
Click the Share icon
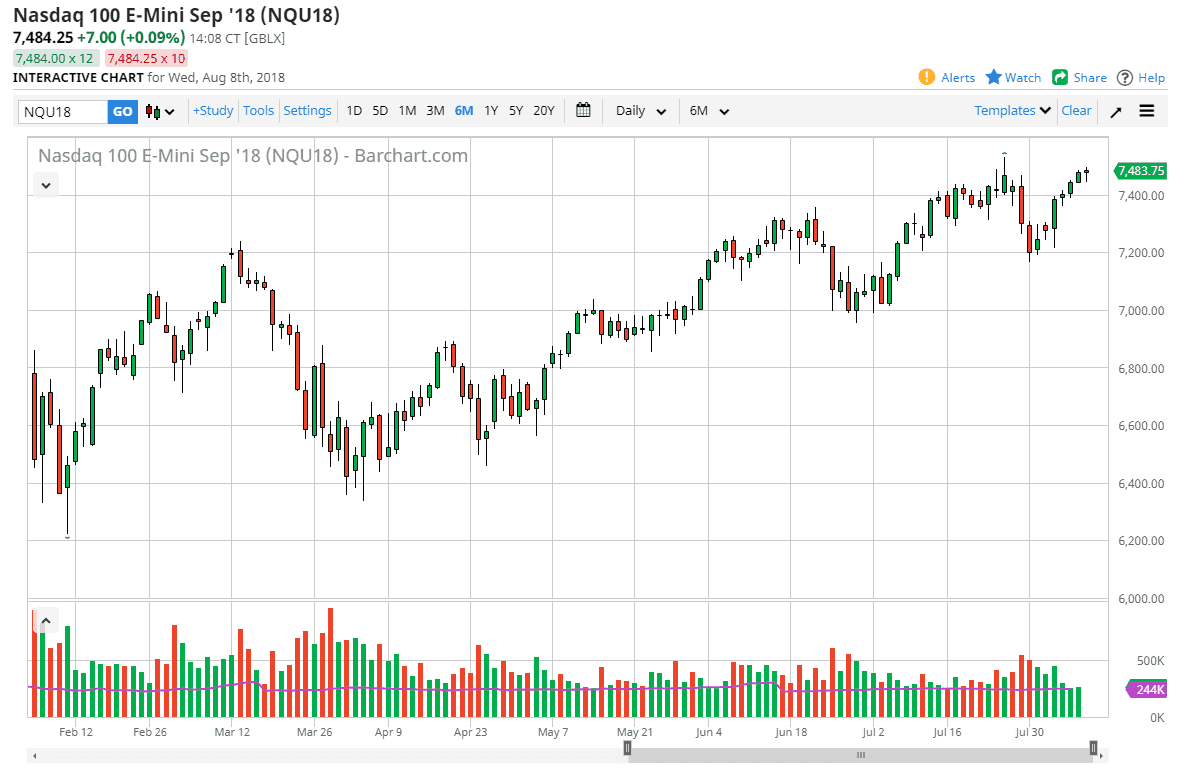(x=1061, y=77)
